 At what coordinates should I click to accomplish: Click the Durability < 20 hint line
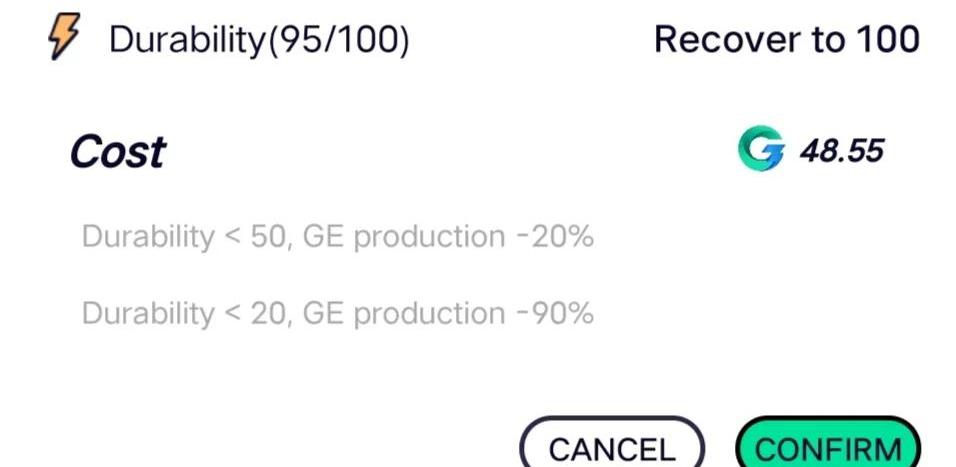click(x=337, y=314)
